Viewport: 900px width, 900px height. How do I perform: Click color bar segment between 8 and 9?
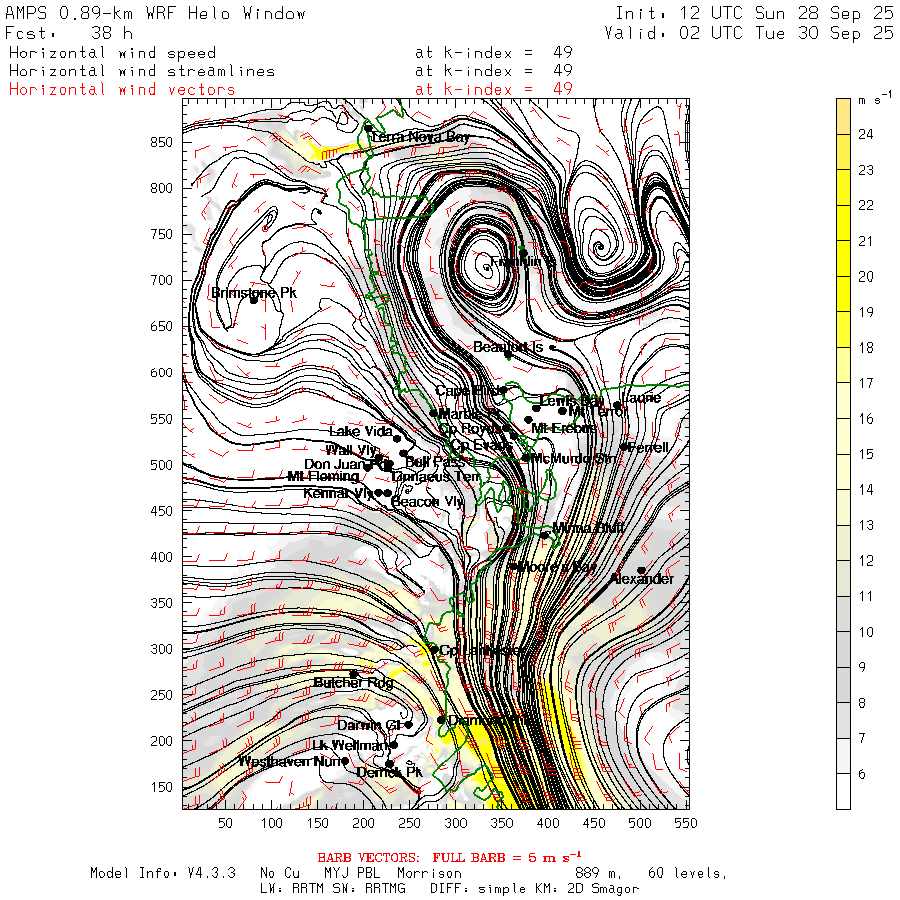[843, 685]
